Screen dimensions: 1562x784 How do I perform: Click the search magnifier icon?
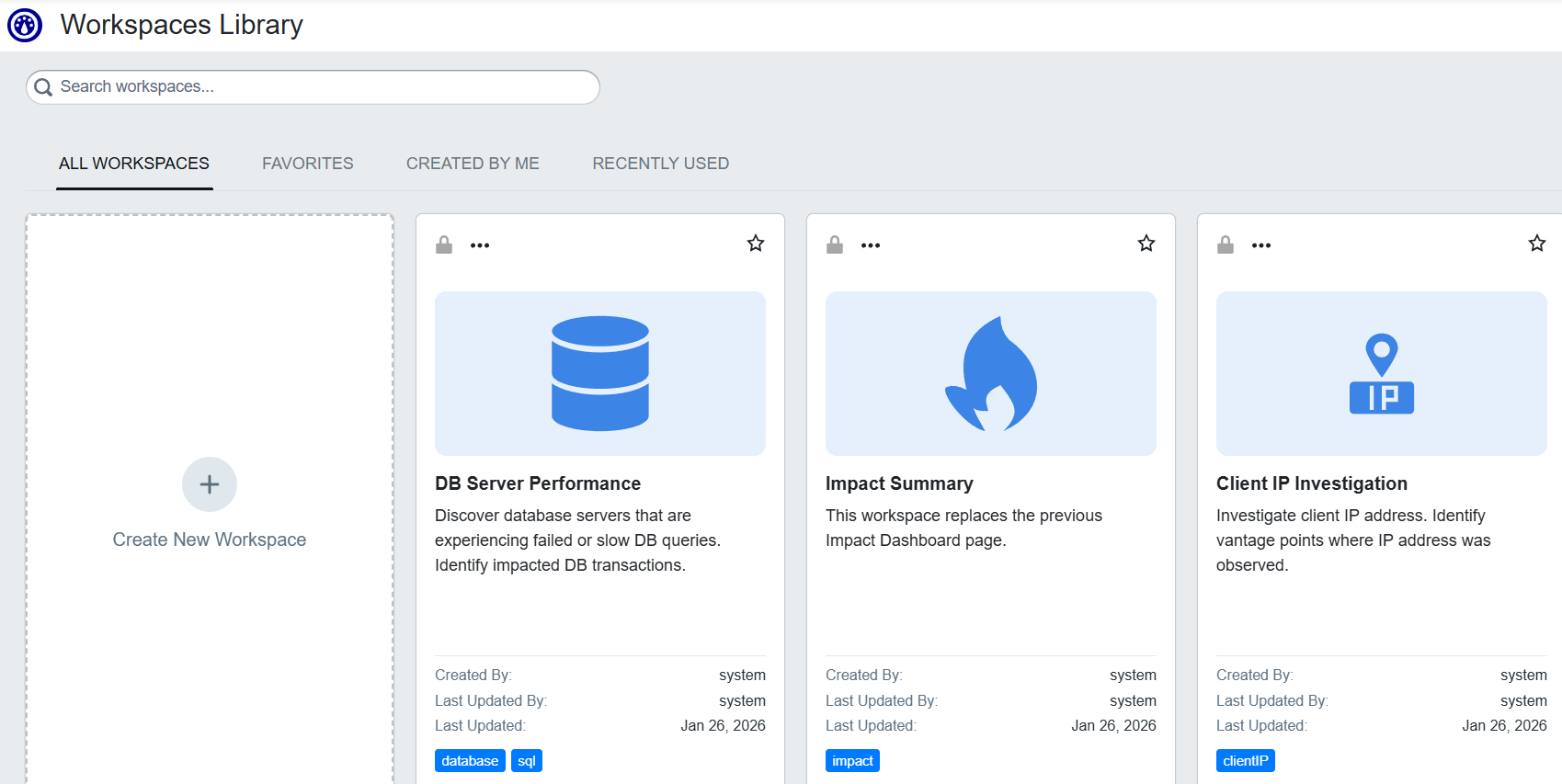click(x=43, y=87)
